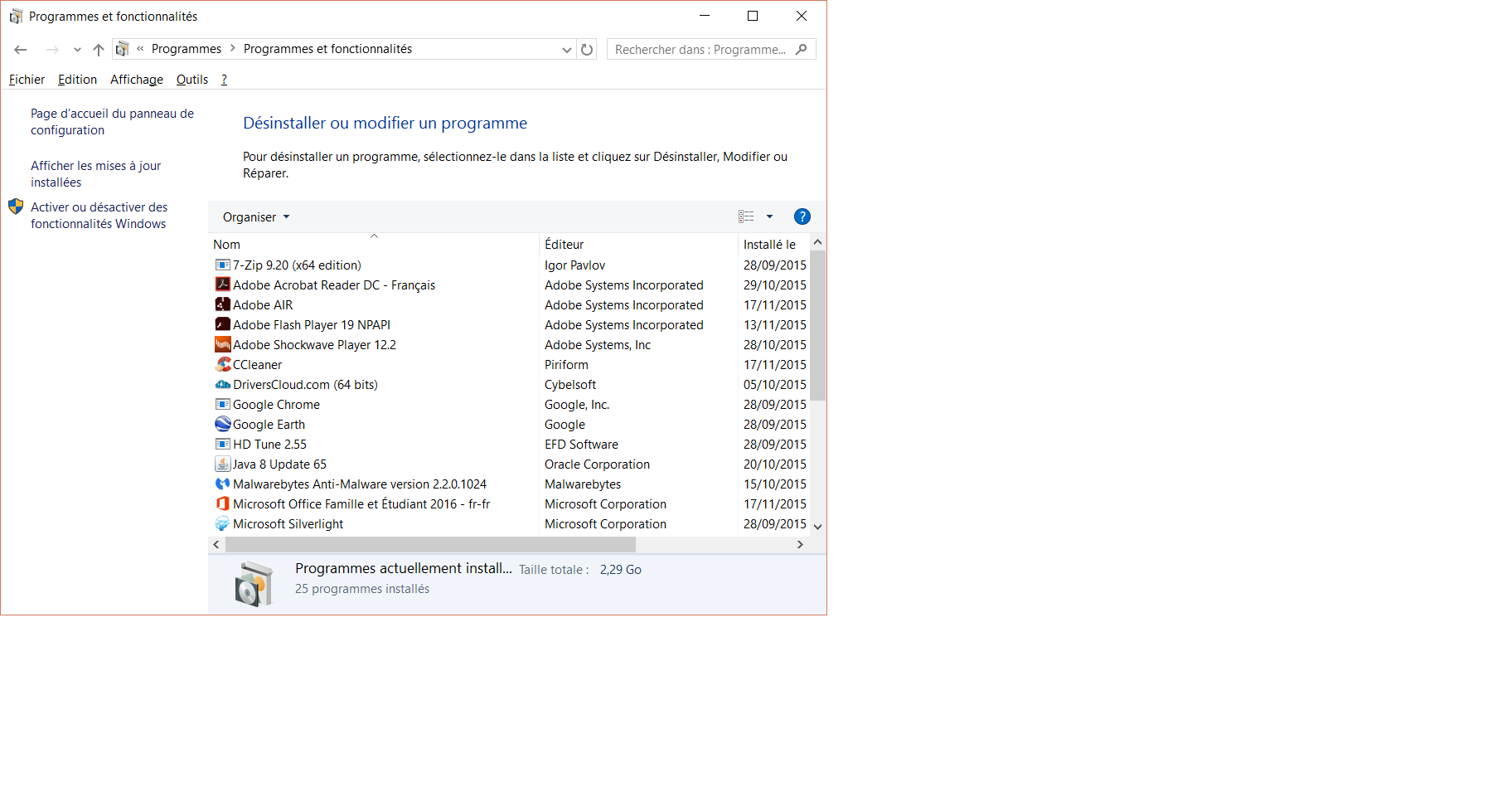The height and width of the screenshot is (812, 1512).
Task: Click the horizontal scroll left arrow
Action: pyautogui.click(x=216, y=544)
